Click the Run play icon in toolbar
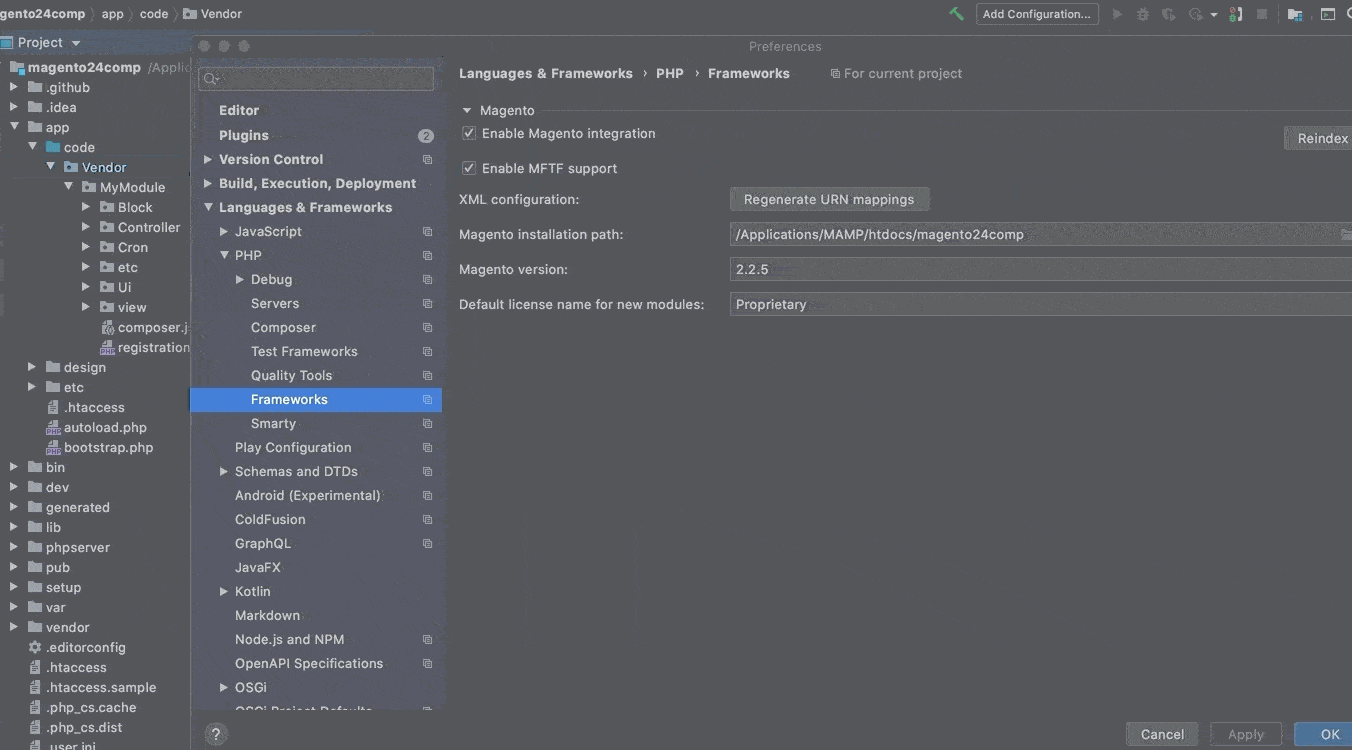Viewport: 1352px width, 750px height. tap(1117, 14)
